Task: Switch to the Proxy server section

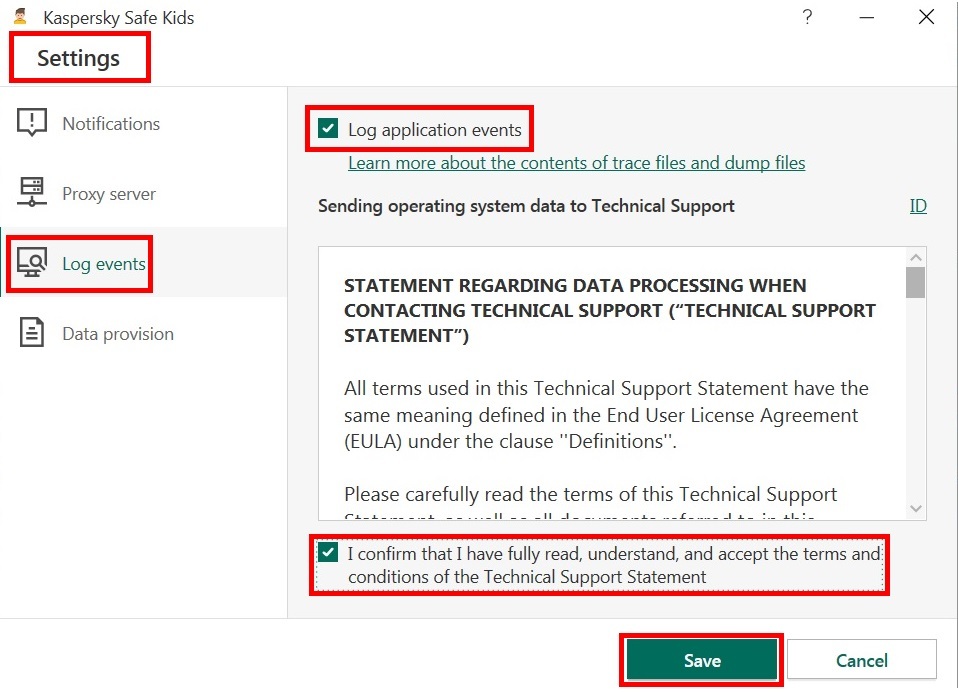Action: [x=144, y=193]
